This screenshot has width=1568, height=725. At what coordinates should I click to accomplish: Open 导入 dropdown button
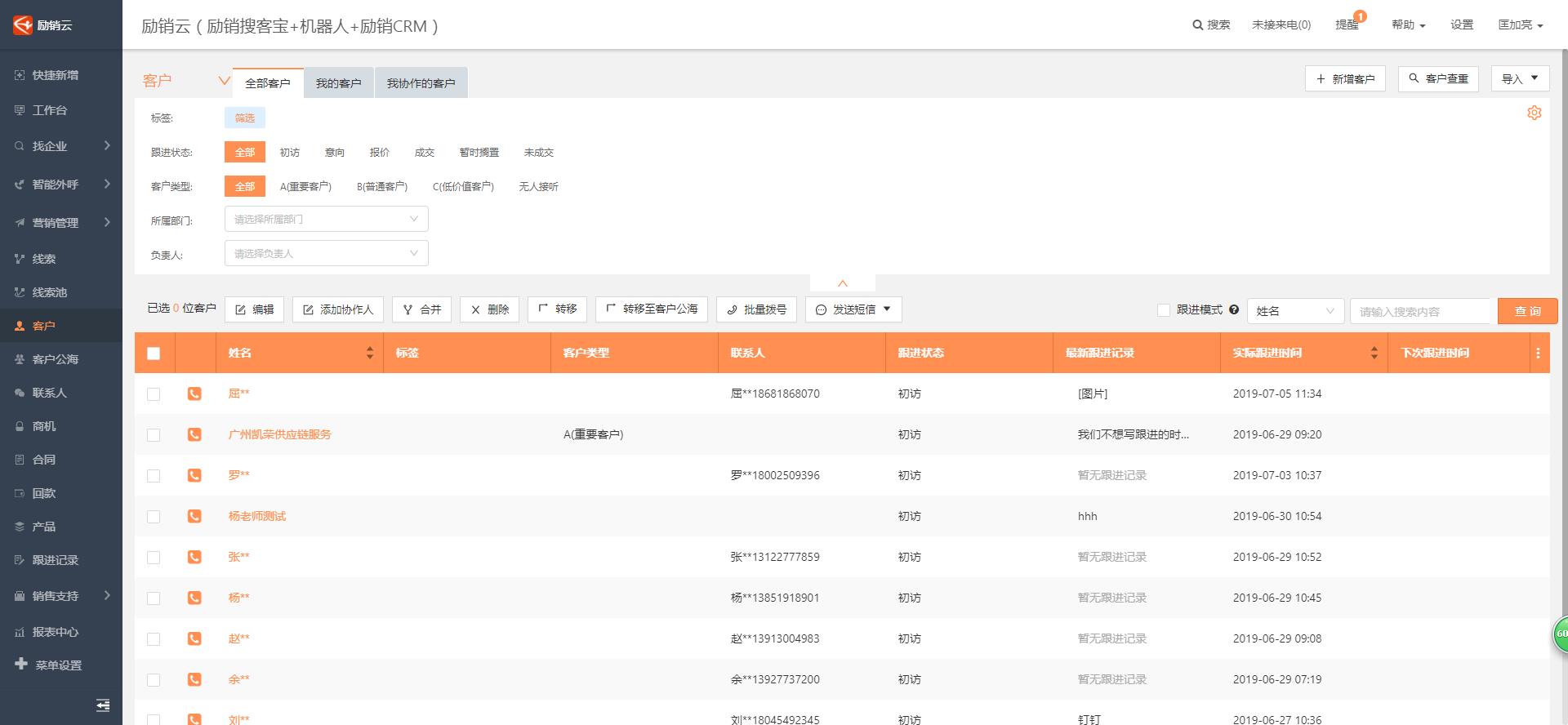[x=1520, y=78]
